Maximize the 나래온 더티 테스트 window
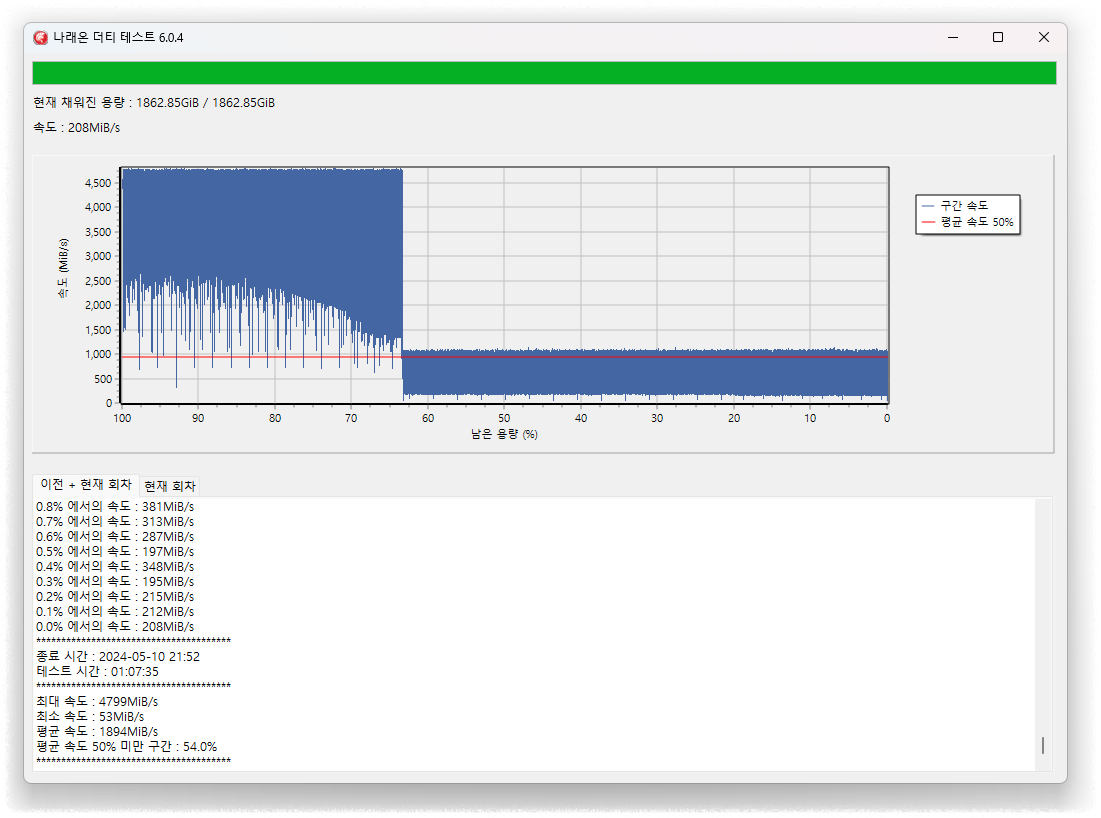Viewport: 1101px width, 818px height. [x=998, y=37]
